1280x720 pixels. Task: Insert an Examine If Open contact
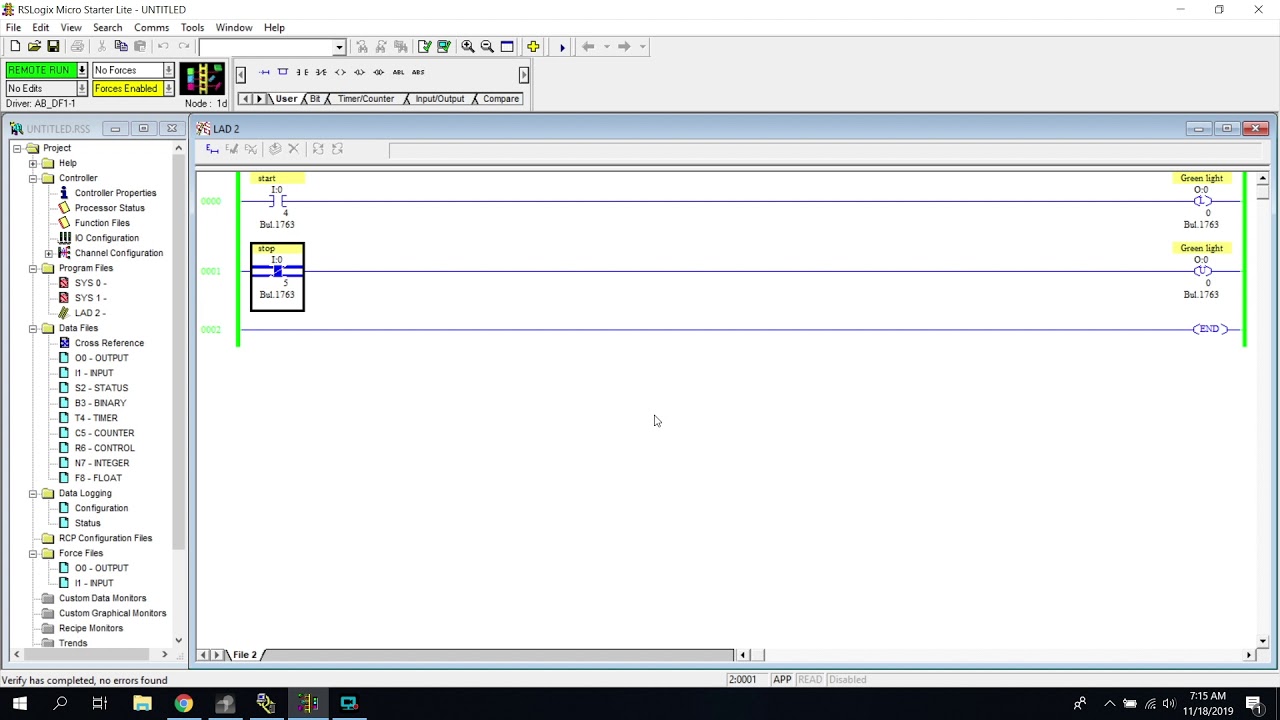click(x=321, y=72)
